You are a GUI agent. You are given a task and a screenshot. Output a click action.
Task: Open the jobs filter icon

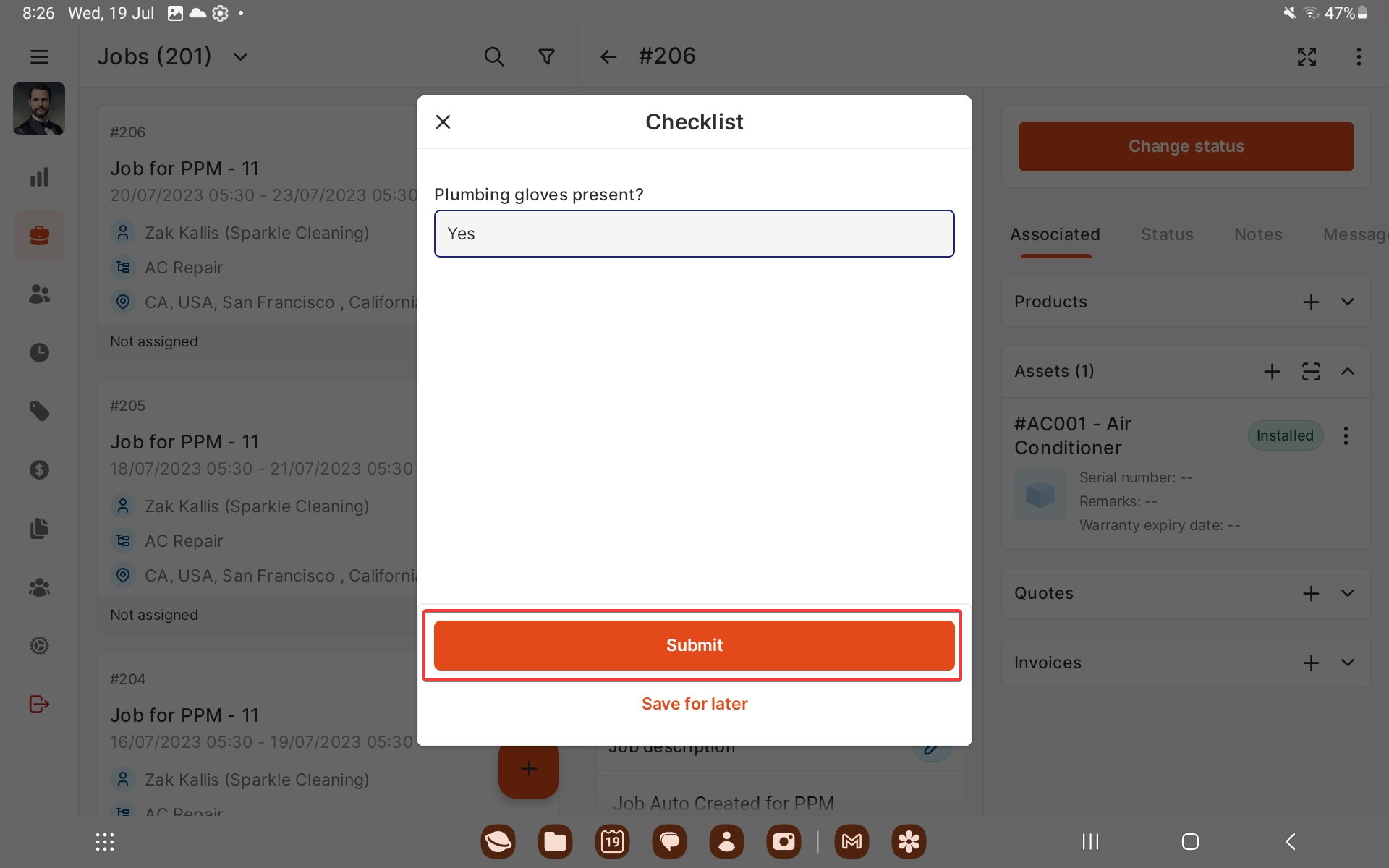pos(547,56)
